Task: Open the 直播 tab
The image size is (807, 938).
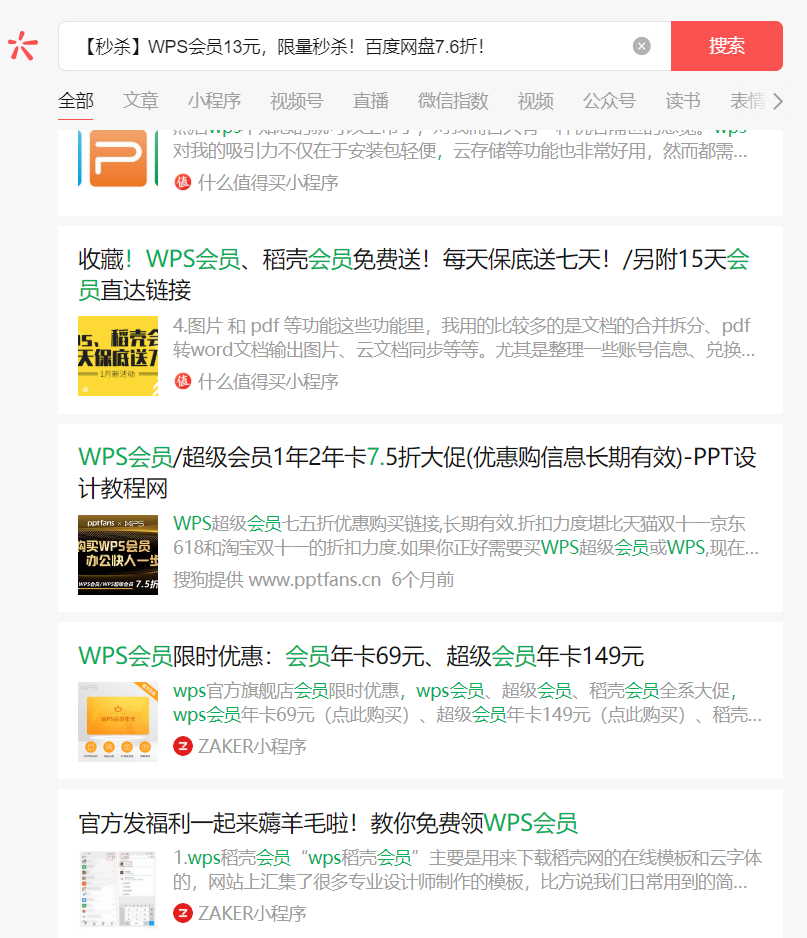Action: [370, 100]
